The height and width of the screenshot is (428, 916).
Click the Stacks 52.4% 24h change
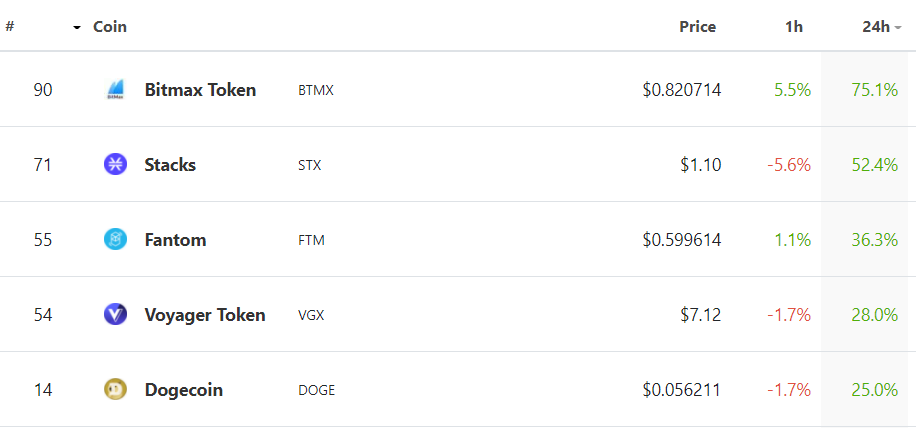pos(874,165)
